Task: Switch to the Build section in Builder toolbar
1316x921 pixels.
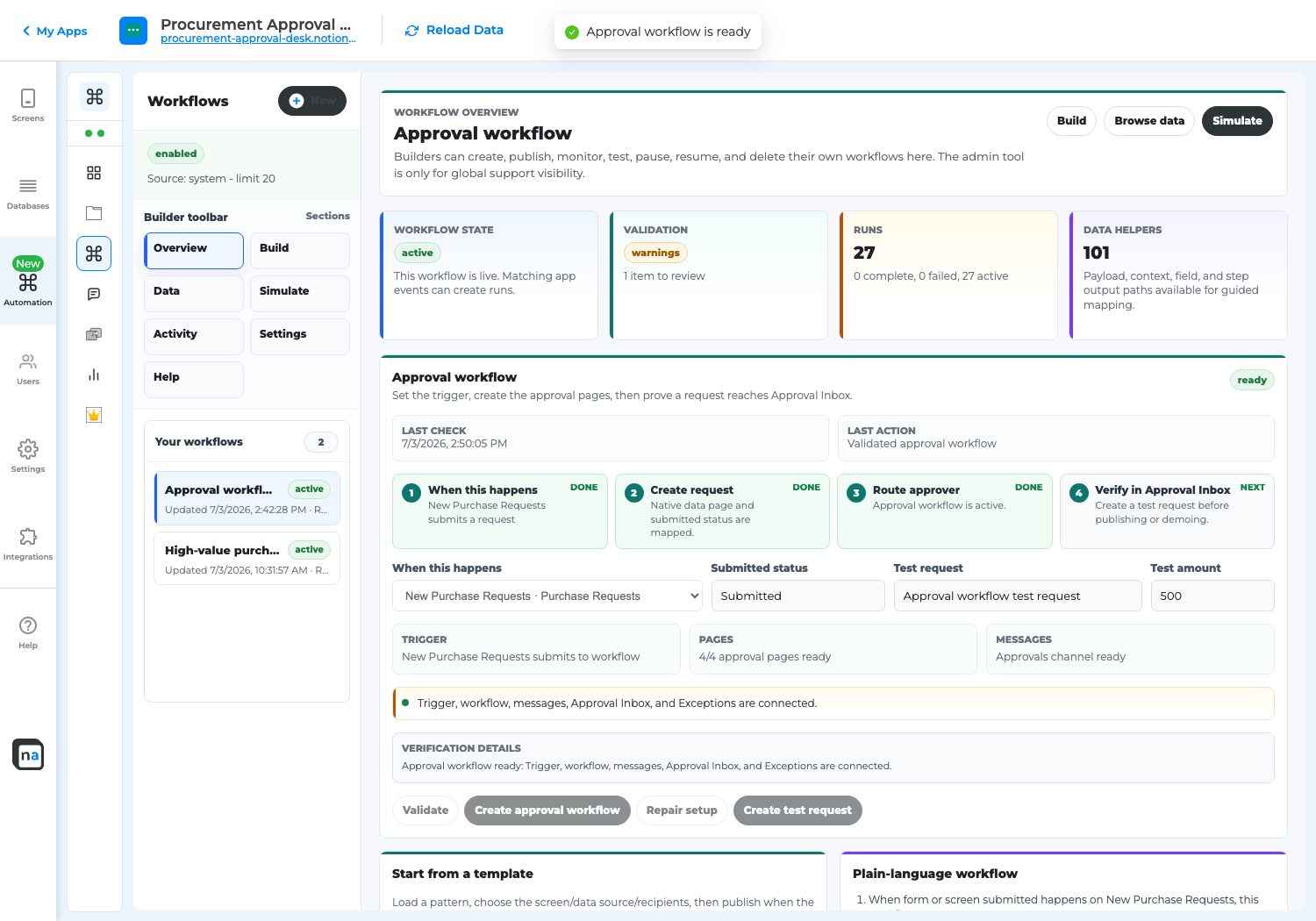Action: click(x=300, y=250)
